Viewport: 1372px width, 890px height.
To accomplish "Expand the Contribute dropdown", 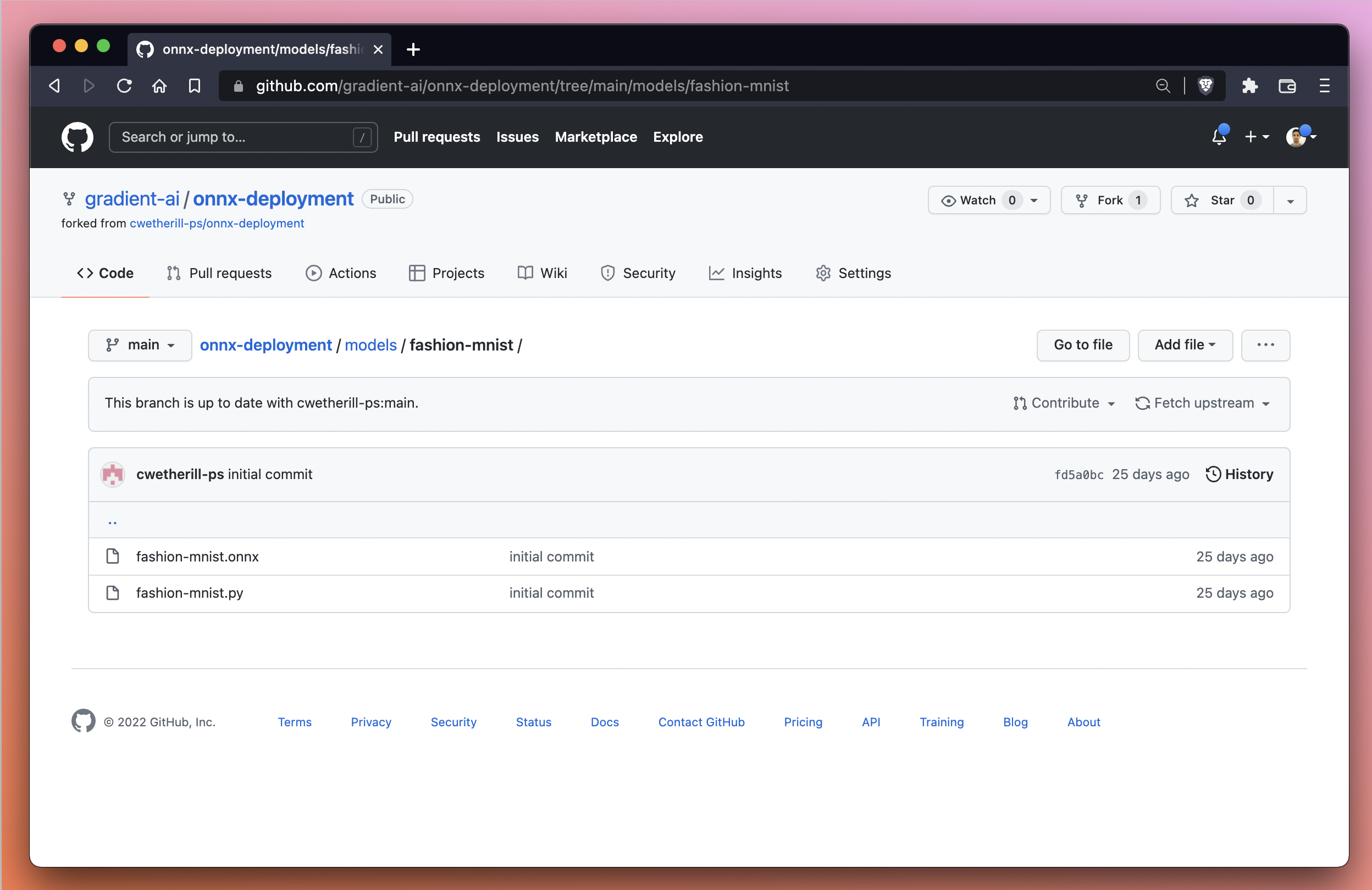I will point(1064,403).
